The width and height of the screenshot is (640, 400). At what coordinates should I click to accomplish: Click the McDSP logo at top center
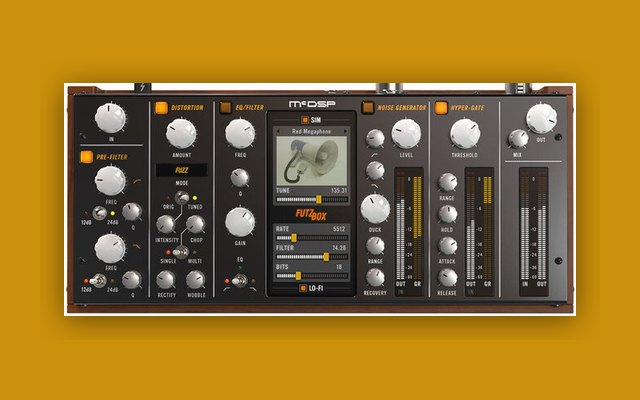[312, 104]
